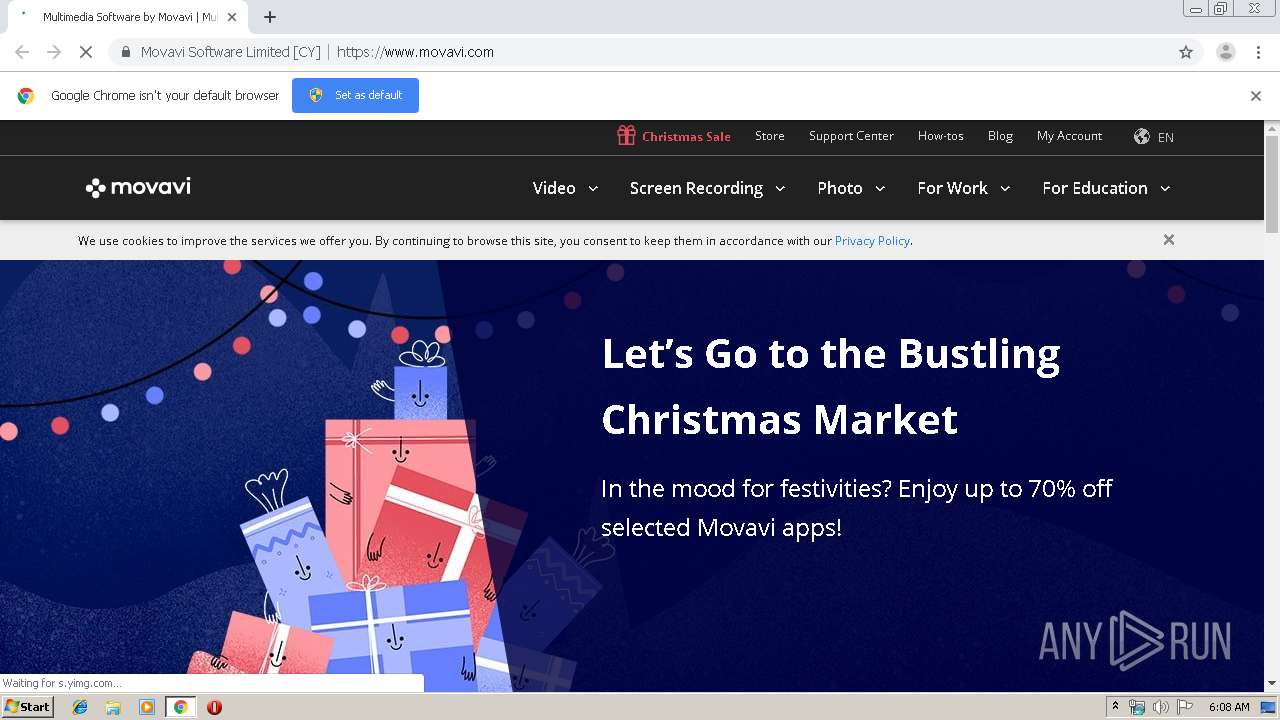
Task: Click the page vertical scrollbar thumb
Action: tap(1272, 185)
